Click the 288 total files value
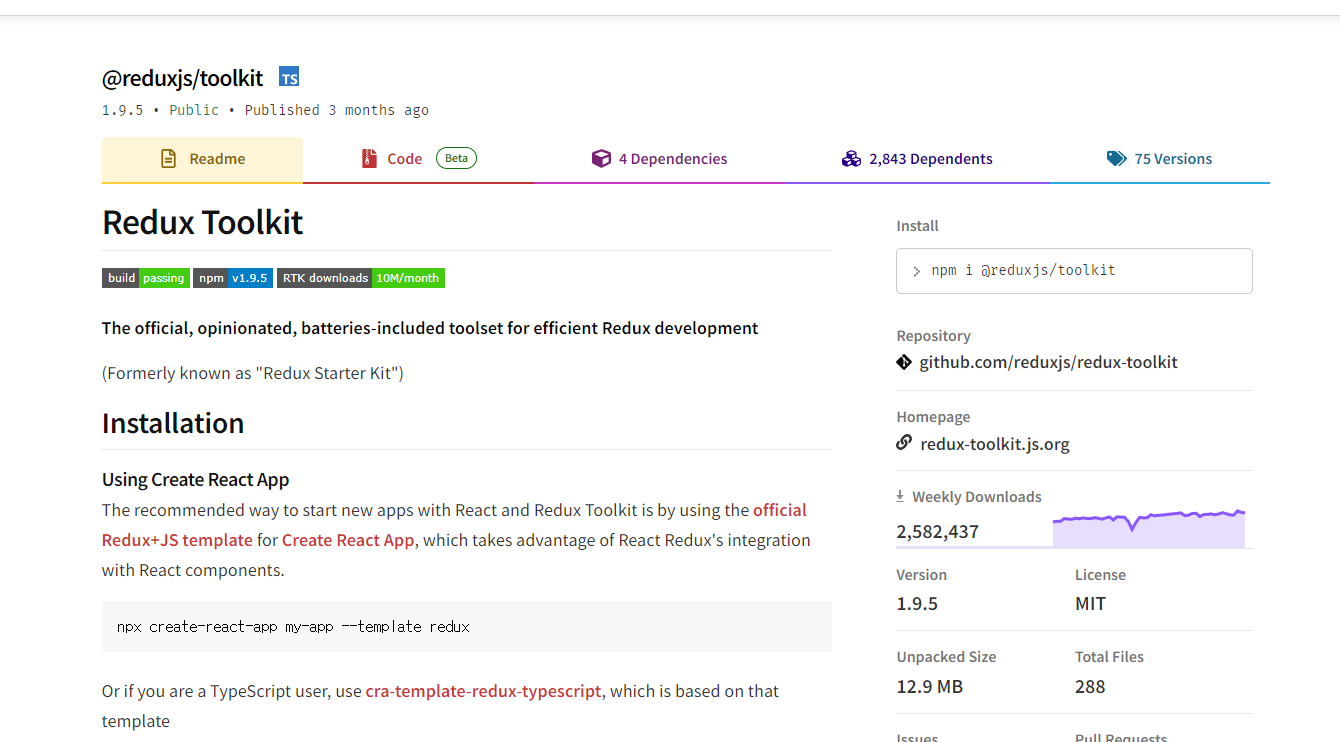The height and width of the screenshot is (742, 1340). point(1090,687)
